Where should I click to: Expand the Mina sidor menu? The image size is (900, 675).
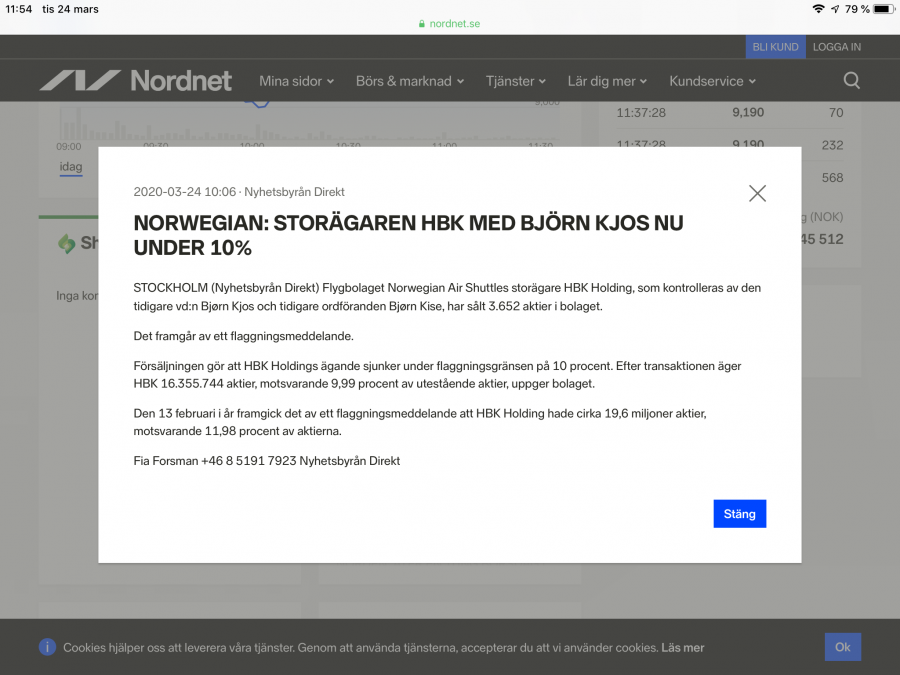click(x=296, y=81)
